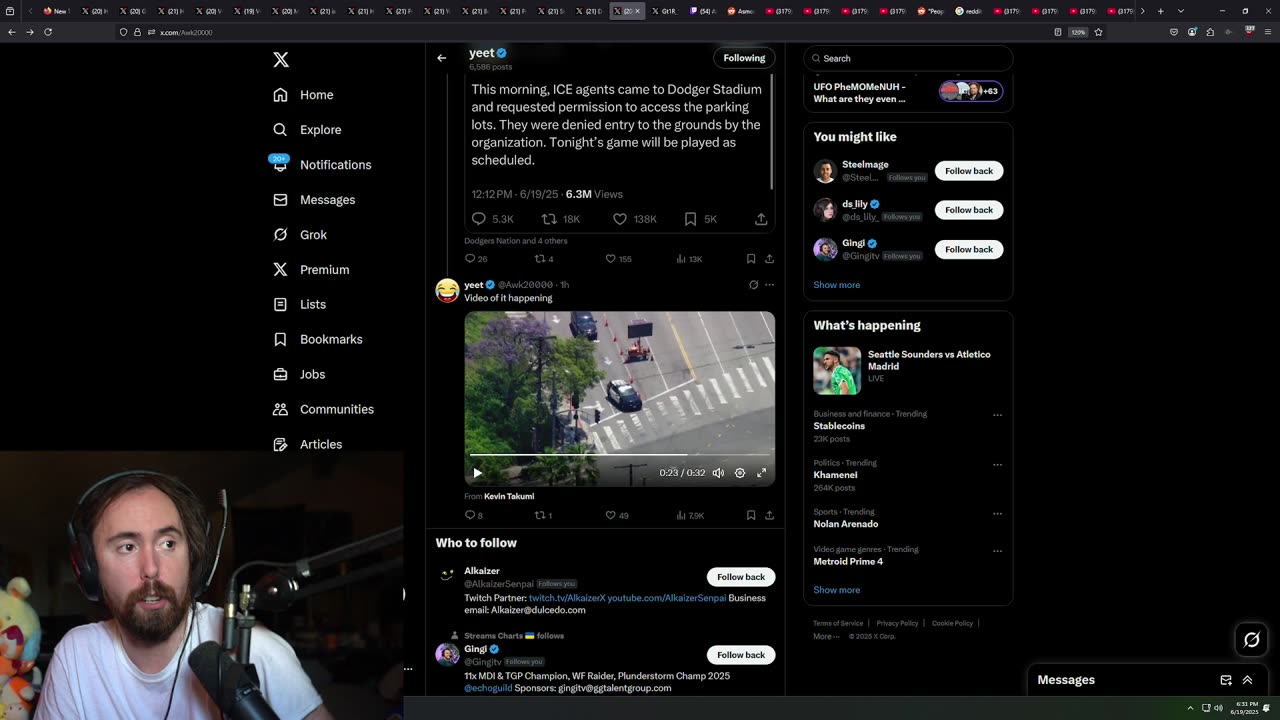The width and height of the screenshot is (1280, 720).
Task: Open more options for Stablecoins trend
Action: pyautogui.click(x=997, y=415)
